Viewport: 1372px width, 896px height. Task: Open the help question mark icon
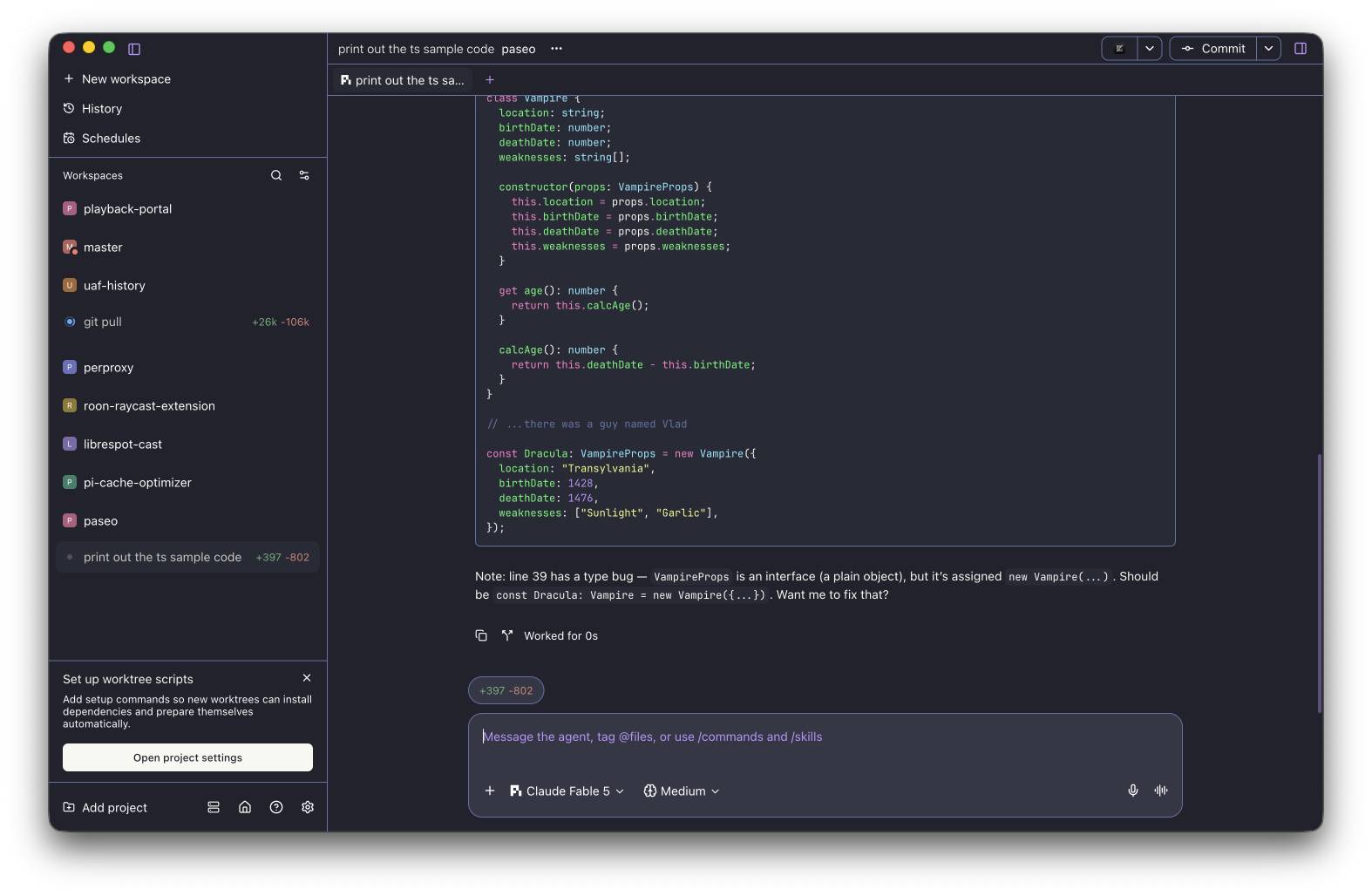tap(276, 807)
